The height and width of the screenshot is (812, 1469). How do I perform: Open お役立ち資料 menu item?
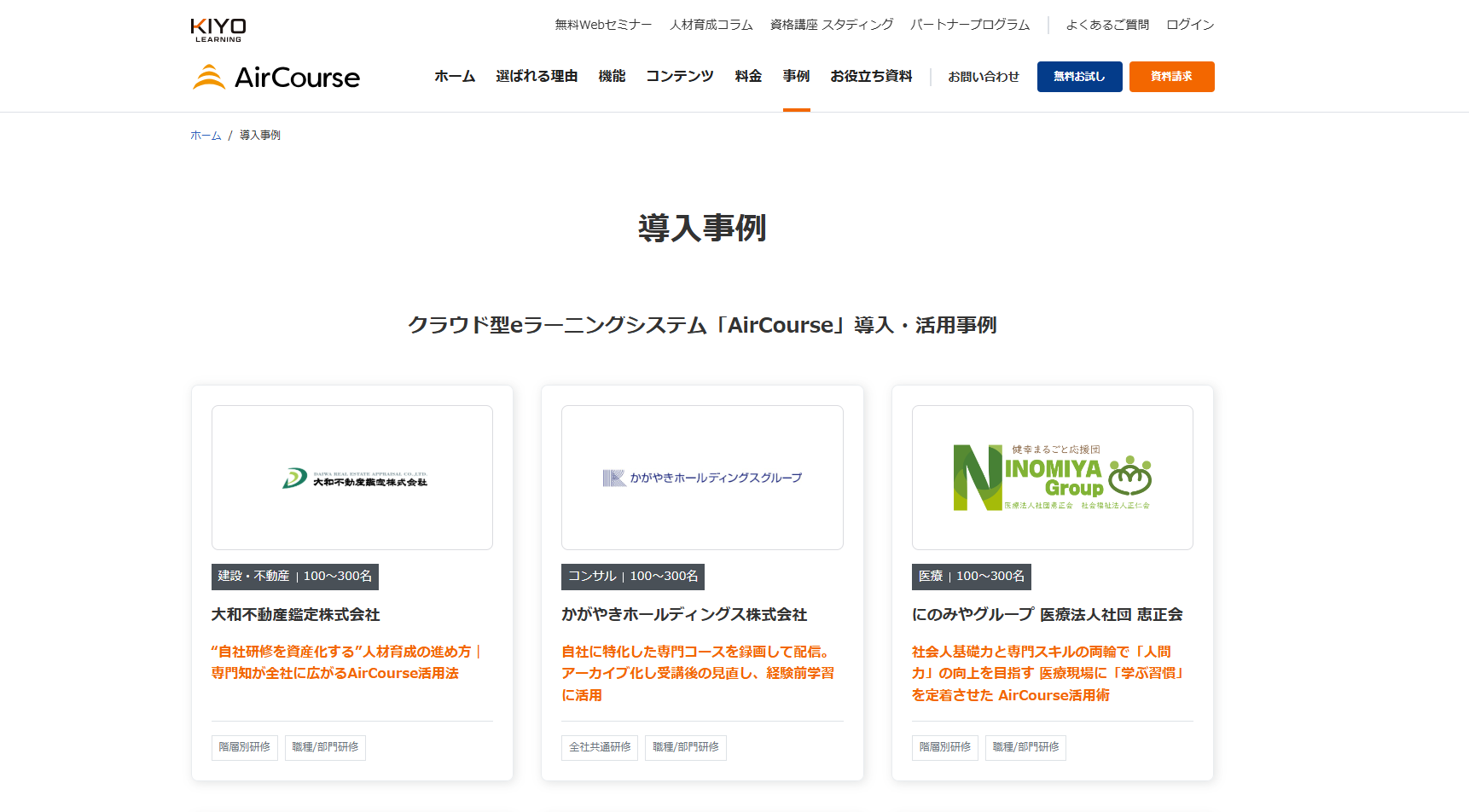pyautogui.click(x=871, y=76)
